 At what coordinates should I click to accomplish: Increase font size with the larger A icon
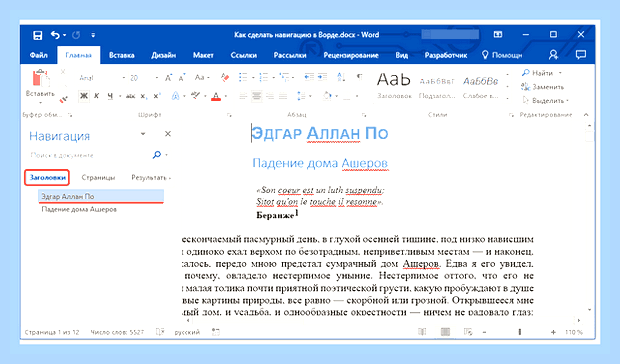coord(168,77)
